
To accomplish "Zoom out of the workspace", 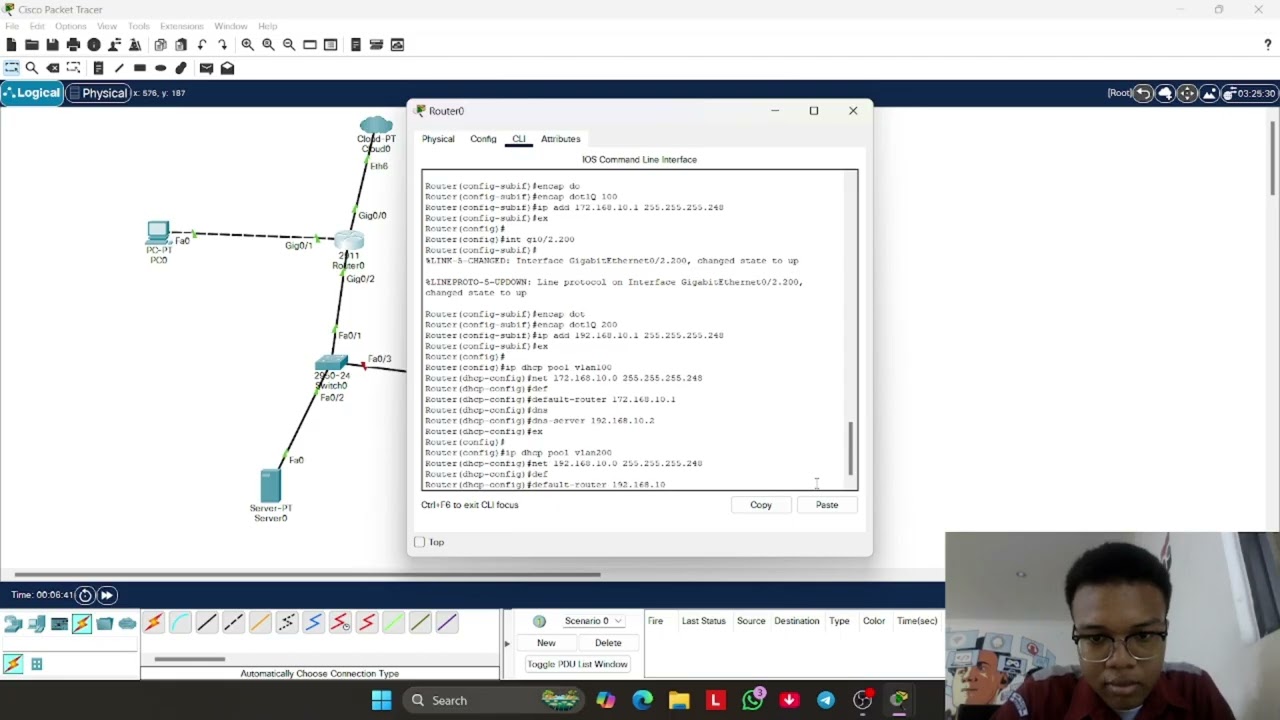I will pyautogui.click(x=289, y=45).
